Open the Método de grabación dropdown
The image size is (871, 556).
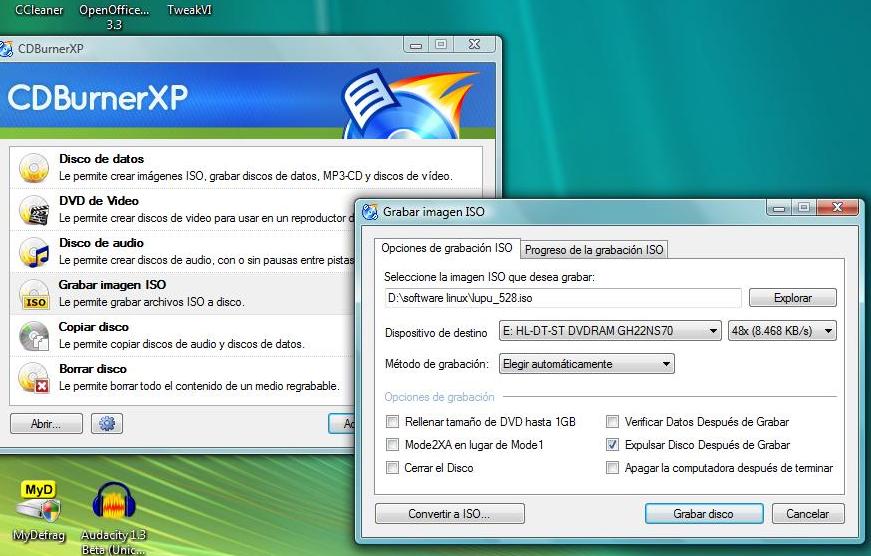click(587, 364)
